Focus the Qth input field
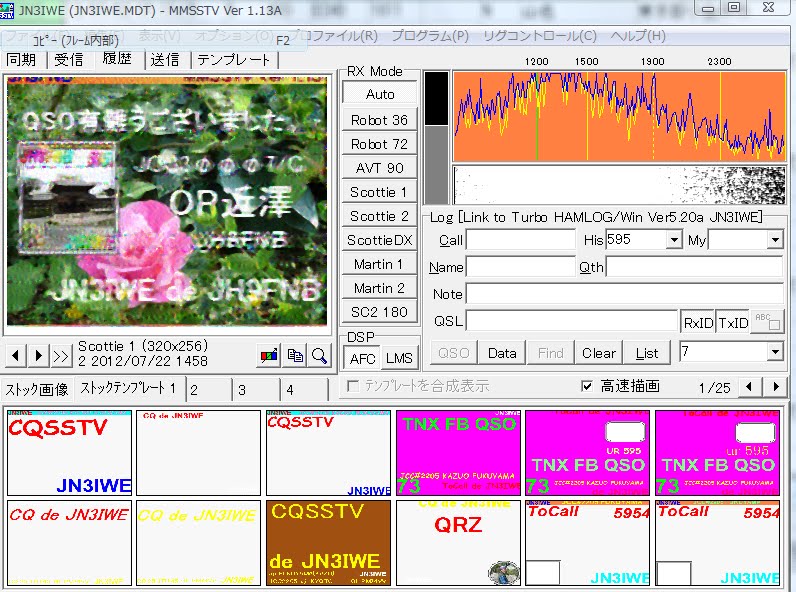The image size is (796, 592). (694, 266)
